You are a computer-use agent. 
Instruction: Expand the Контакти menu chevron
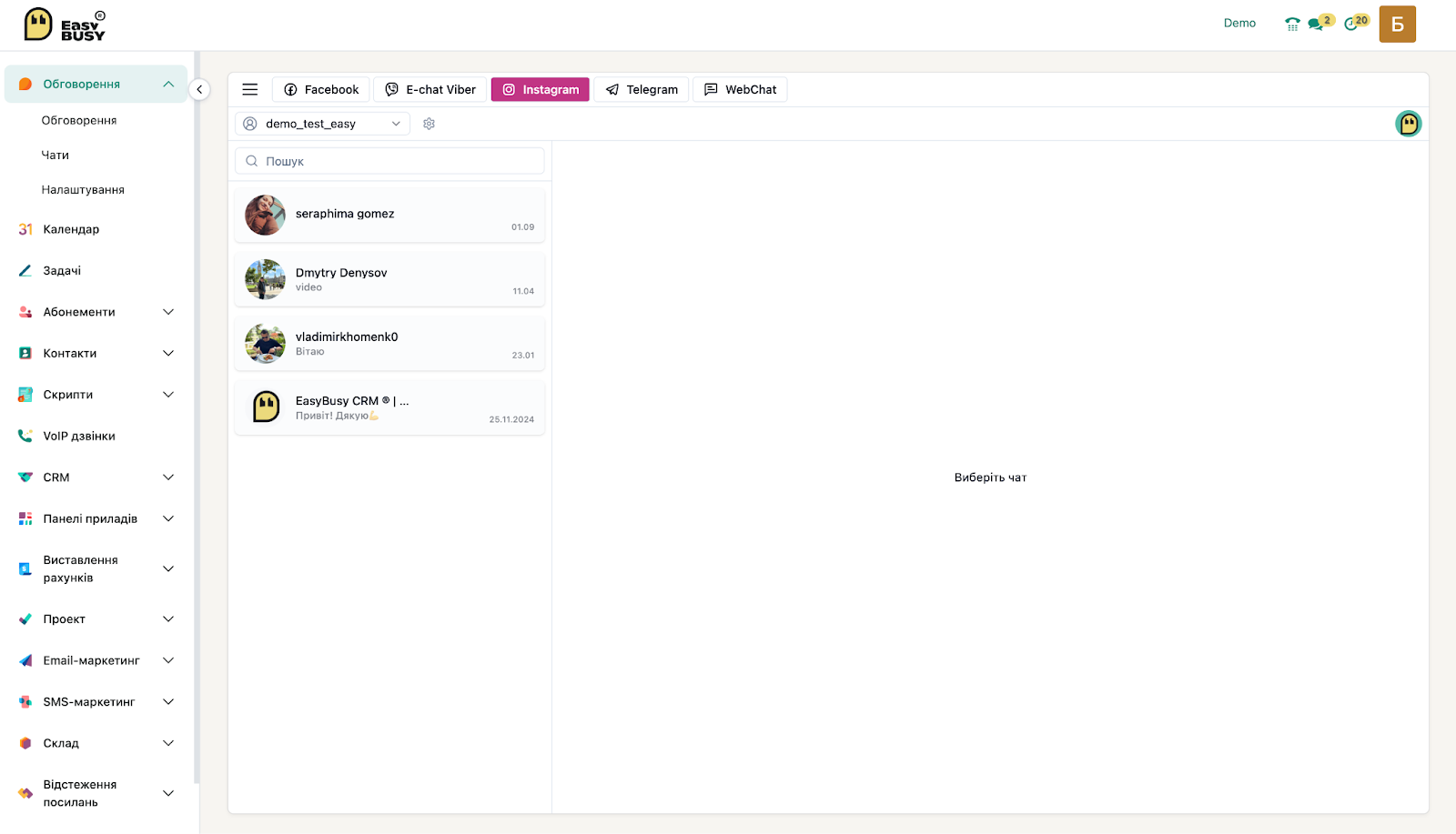[168, 353]
